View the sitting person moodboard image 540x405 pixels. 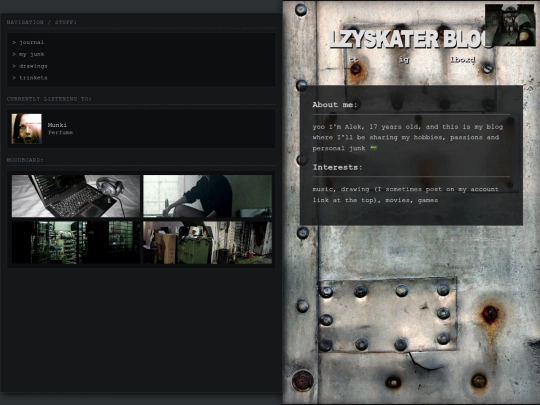[x=207, y=196]
